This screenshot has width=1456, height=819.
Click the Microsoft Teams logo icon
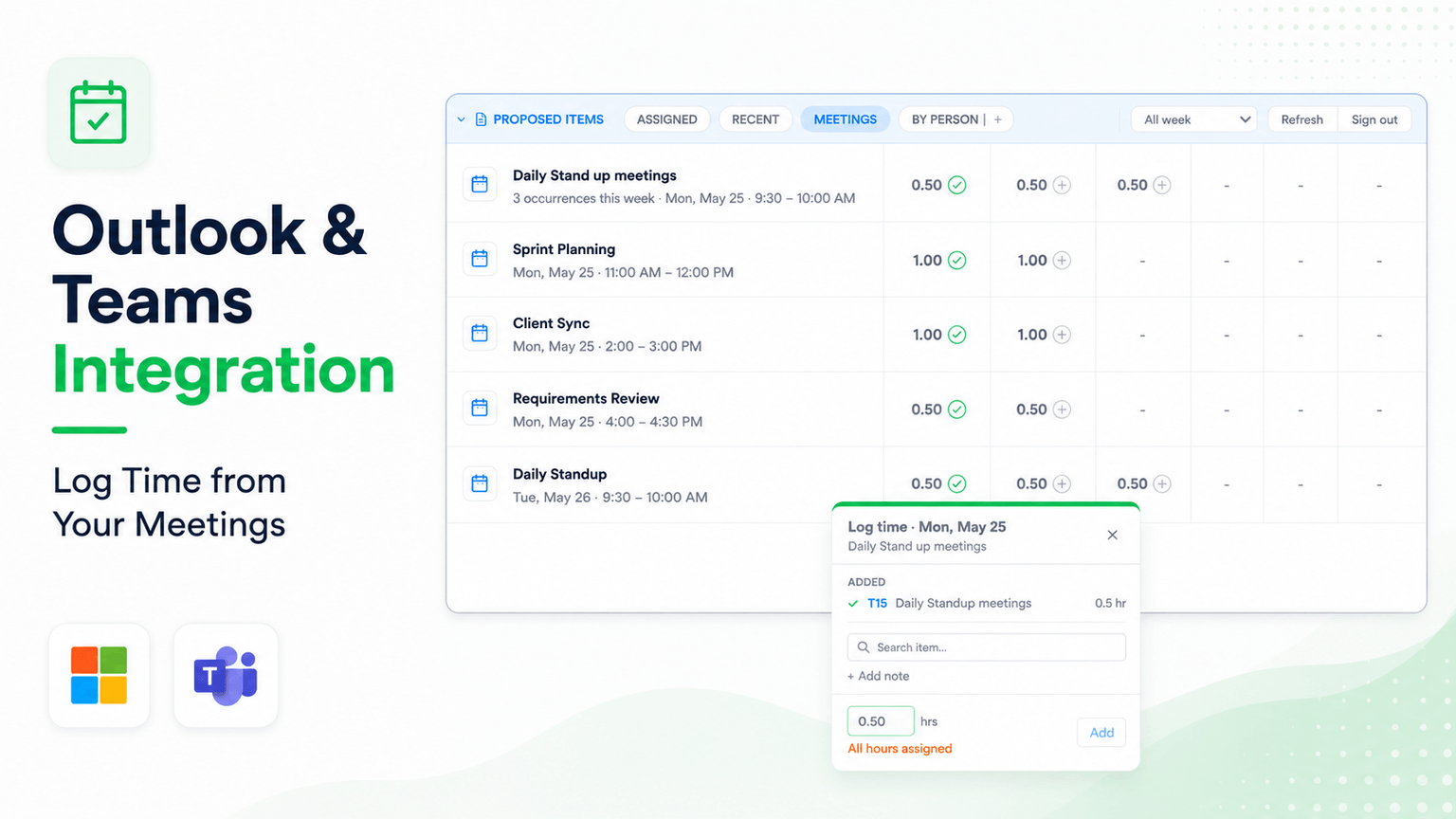[226, 675]
